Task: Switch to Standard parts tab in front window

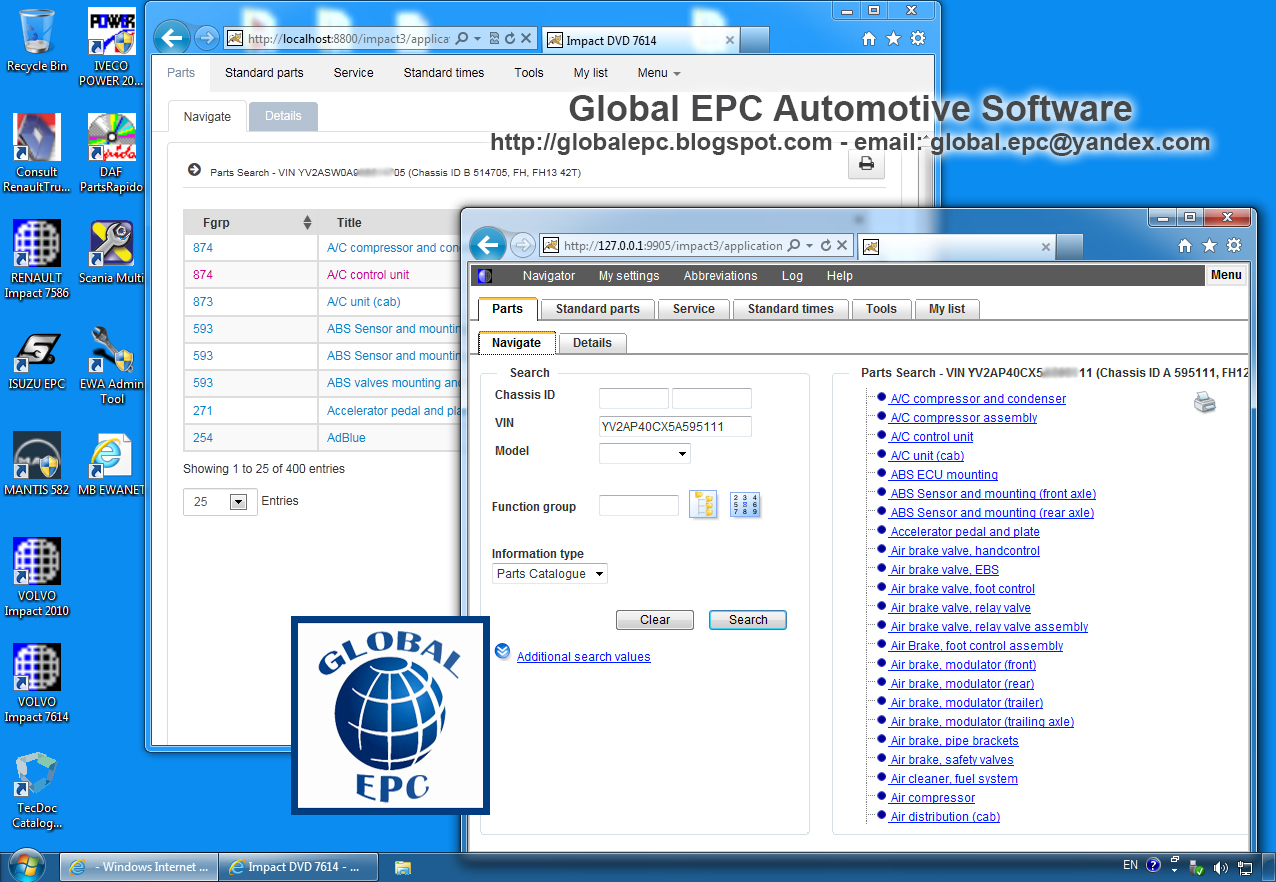Action: tap(597, 309)
